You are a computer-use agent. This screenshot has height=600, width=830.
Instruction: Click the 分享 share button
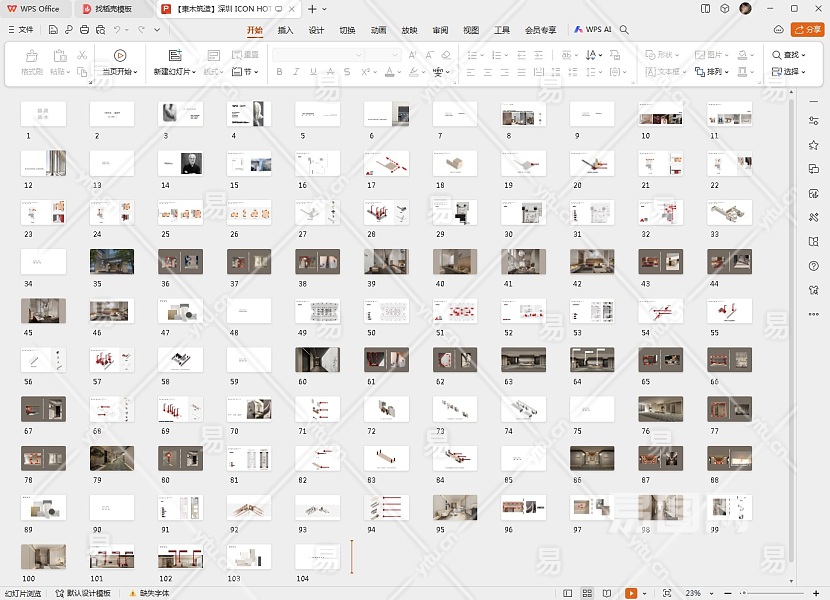tap(806, 30)
